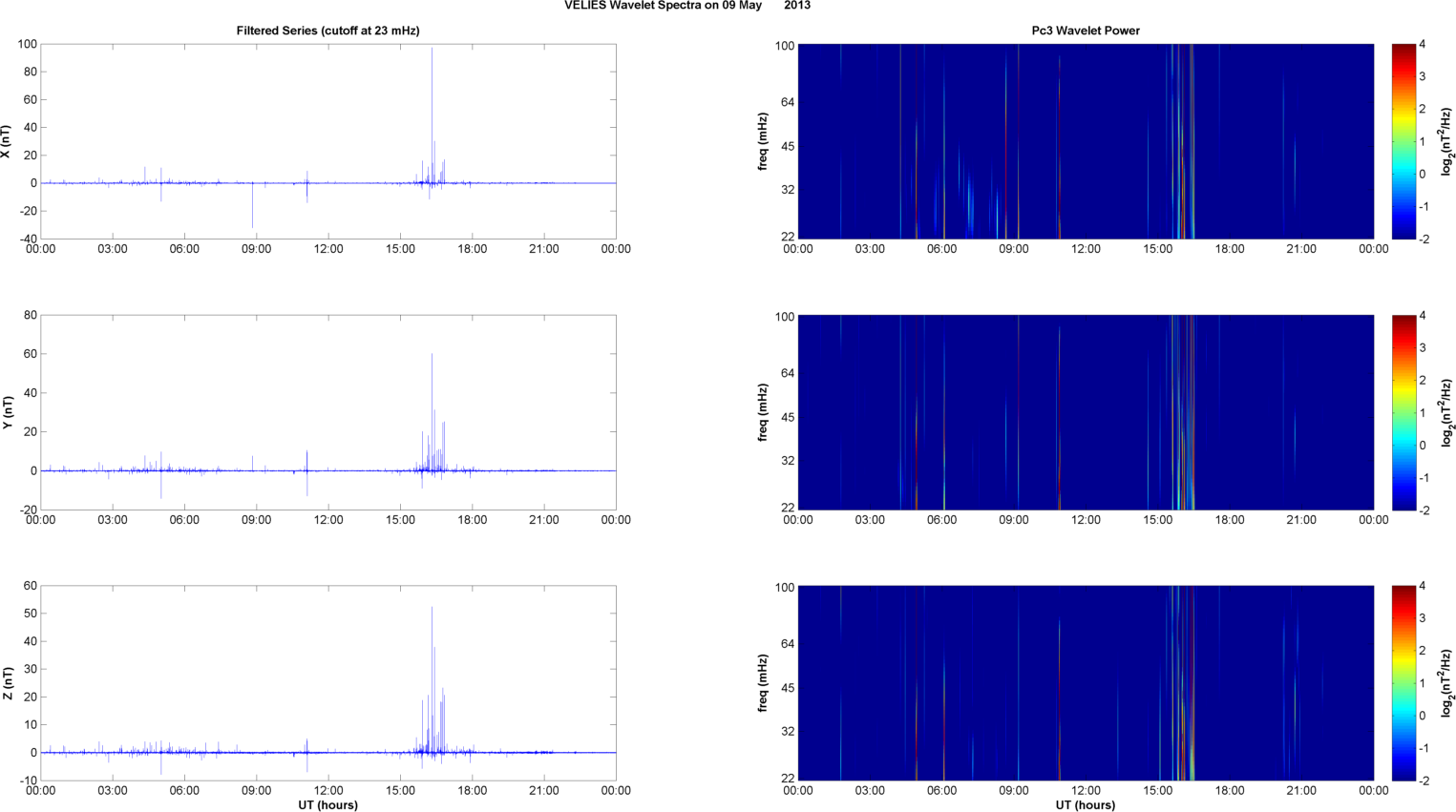The width and height of the screenshot is (1456, 812).
Task: Click the "12:00" tick under the X time series
Action: 328,249
